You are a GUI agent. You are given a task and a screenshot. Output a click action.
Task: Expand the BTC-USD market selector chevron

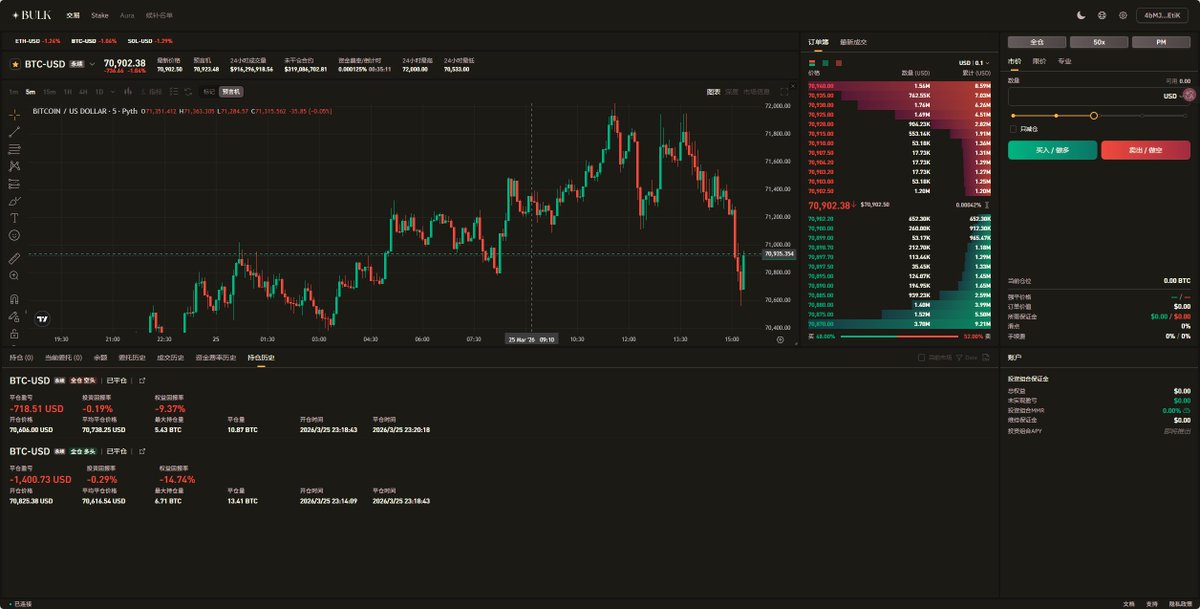(93, 64)
